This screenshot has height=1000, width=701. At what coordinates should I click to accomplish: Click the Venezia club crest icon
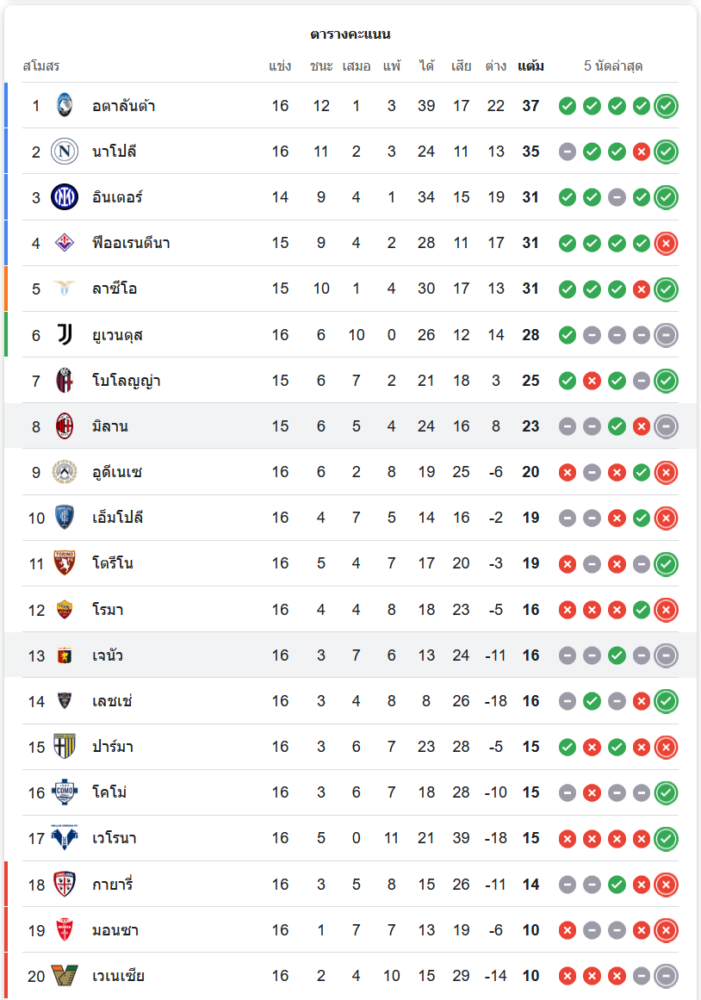[x=65, y=976]
